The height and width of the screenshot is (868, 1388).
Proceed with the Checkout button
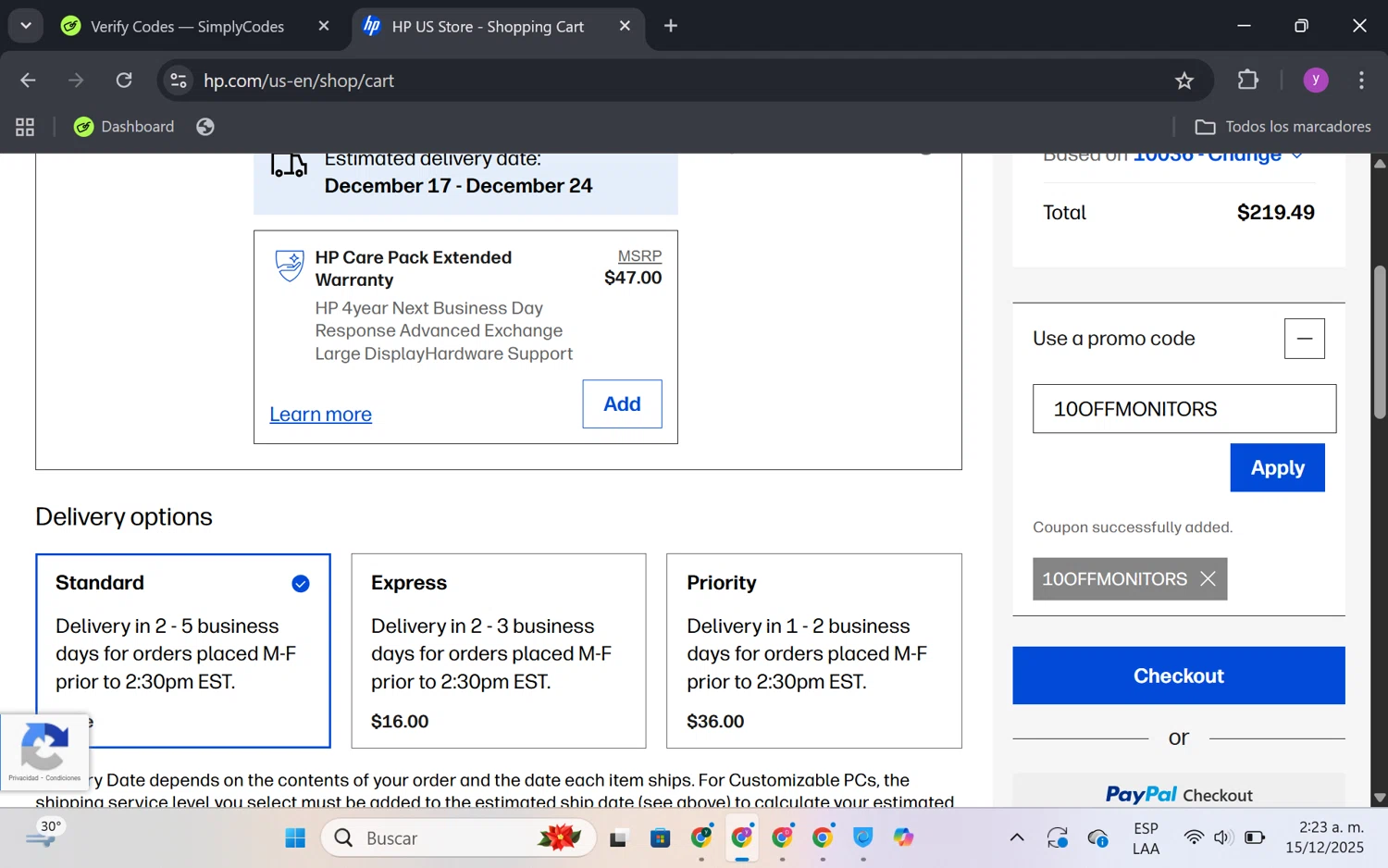[1179, 676]
